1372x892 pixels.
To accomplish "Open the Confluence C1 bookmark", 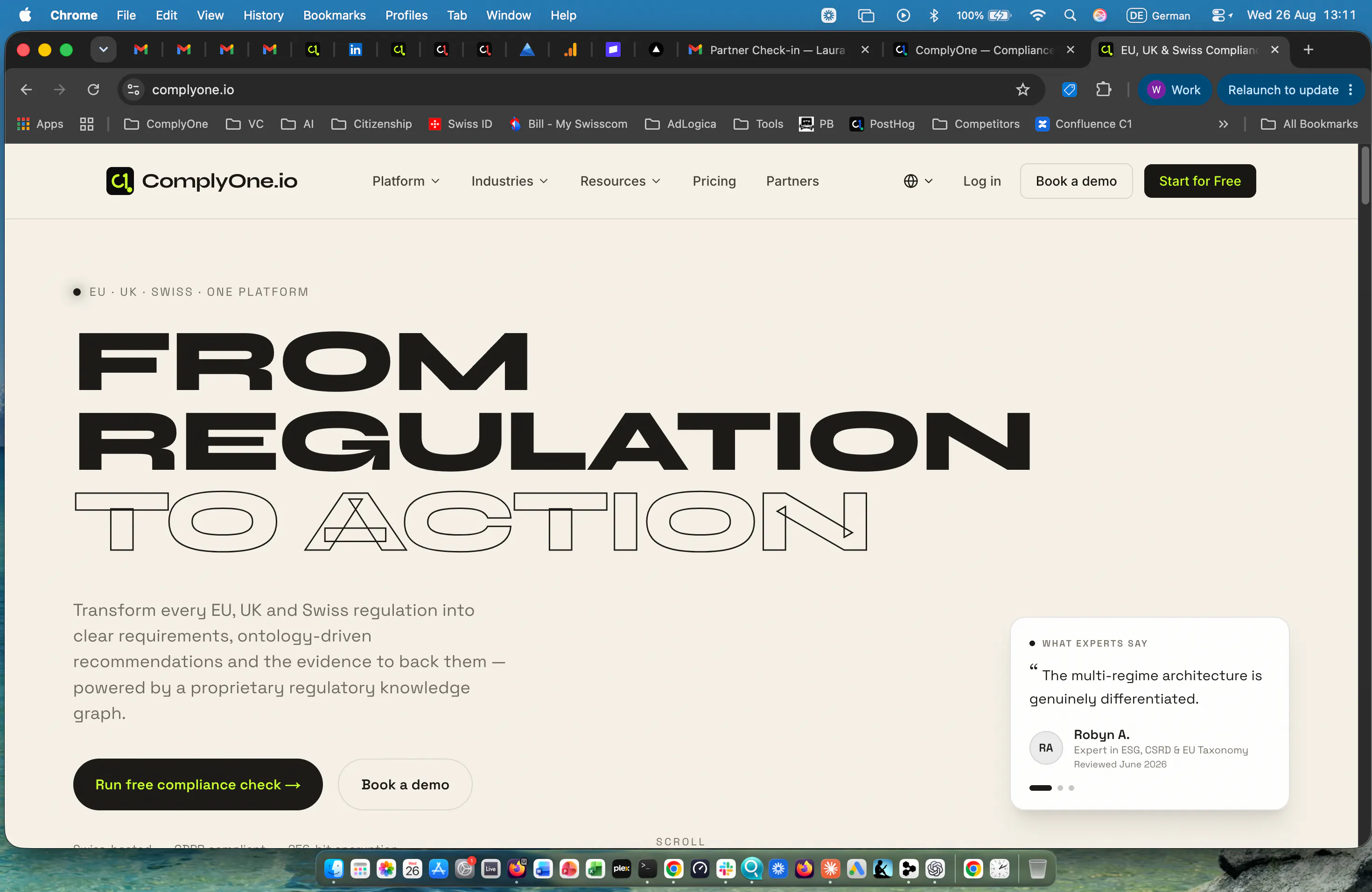I will click(x=1084, y=124).
